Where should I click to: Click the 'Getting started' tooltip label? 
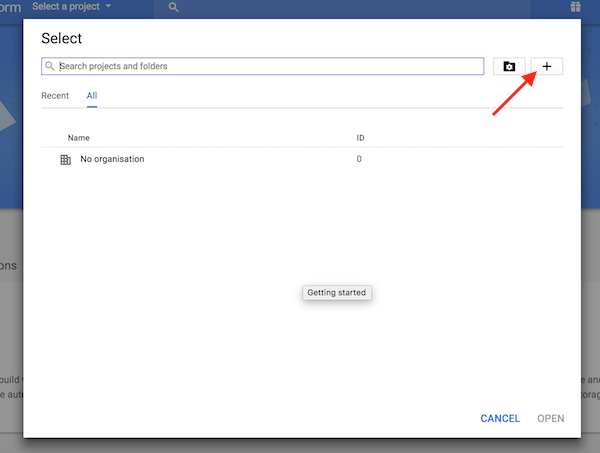(337, 293)
